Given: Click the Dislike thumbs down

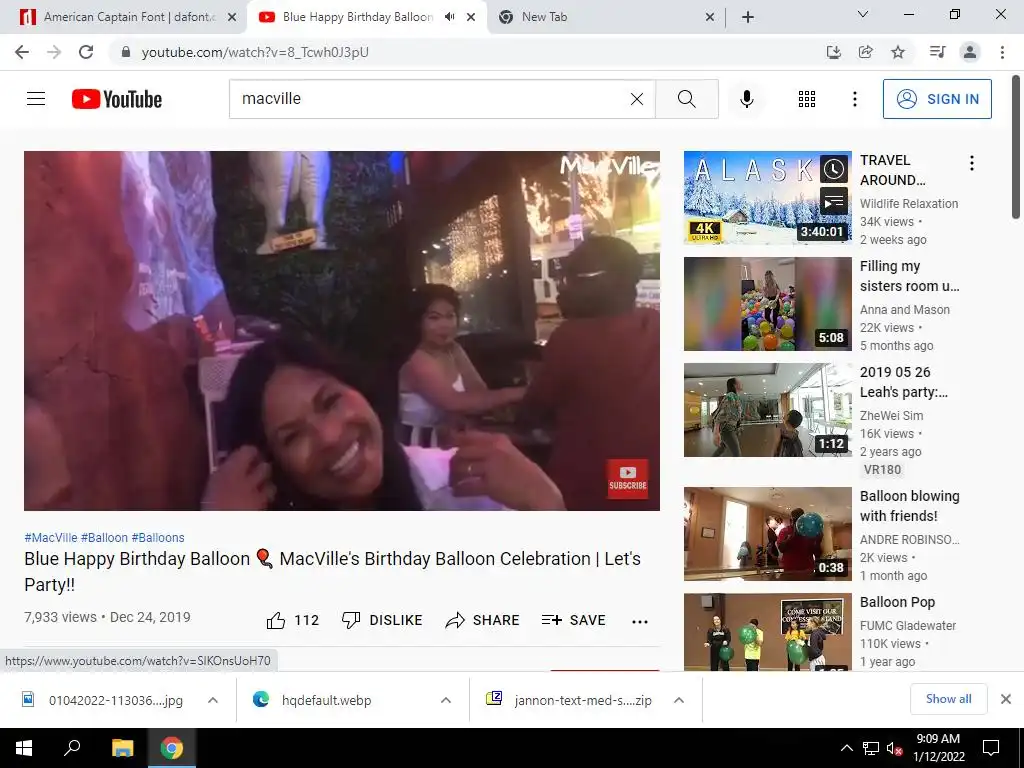Looking at the screenshot, I should click(382, 620).
